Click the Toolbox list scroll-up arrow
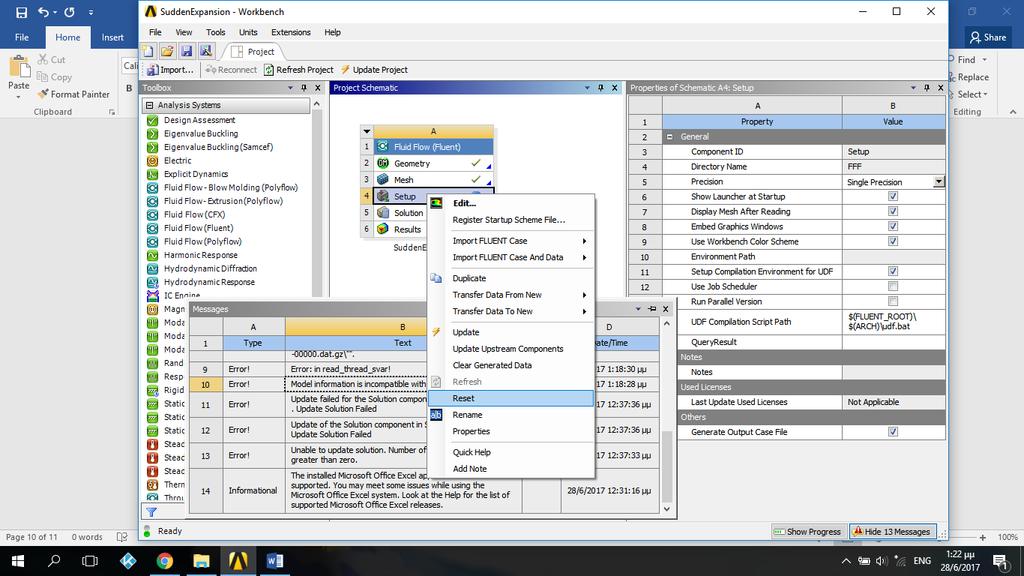 [x=317, y=104]
